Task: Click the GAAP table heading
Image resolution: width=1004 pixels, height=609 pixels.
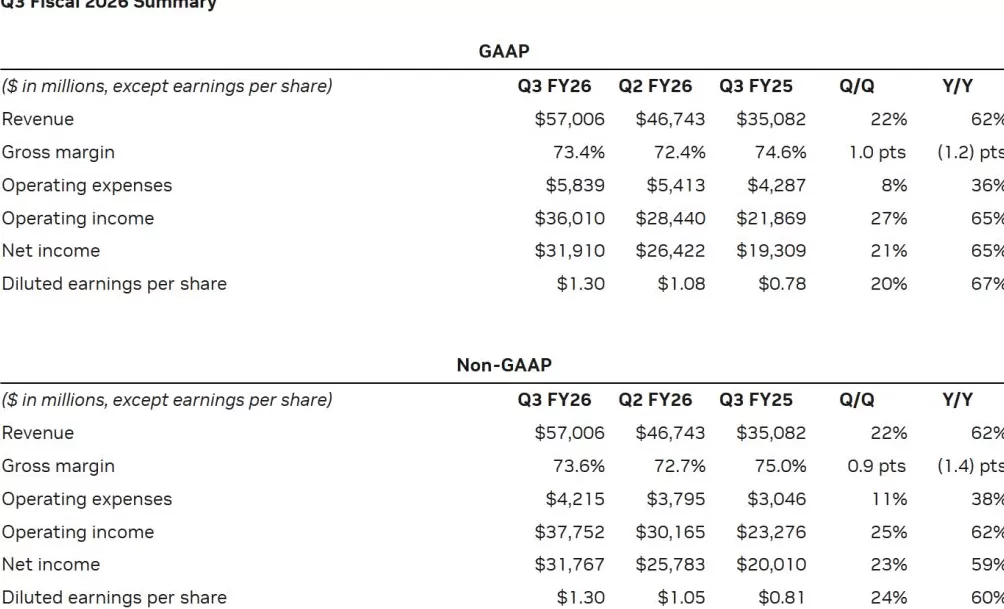Action: 504,52
